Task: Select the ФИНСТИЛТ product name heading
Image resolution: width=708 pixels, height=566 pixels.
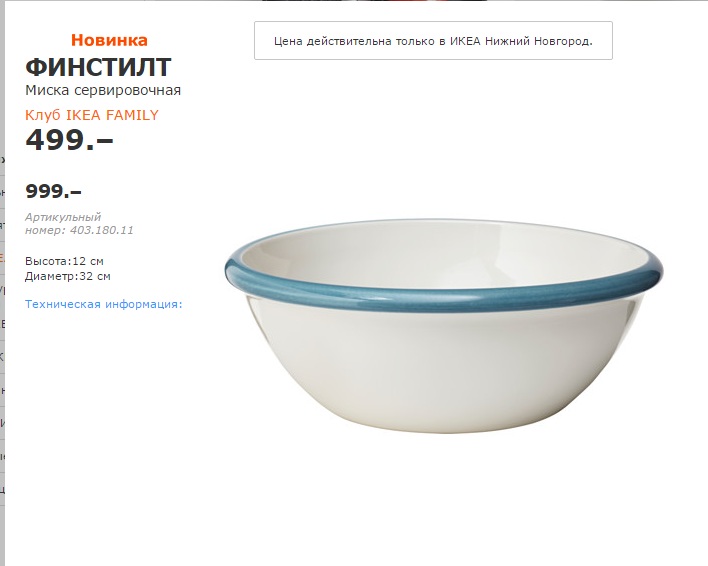Action: (x=98, y=67)
